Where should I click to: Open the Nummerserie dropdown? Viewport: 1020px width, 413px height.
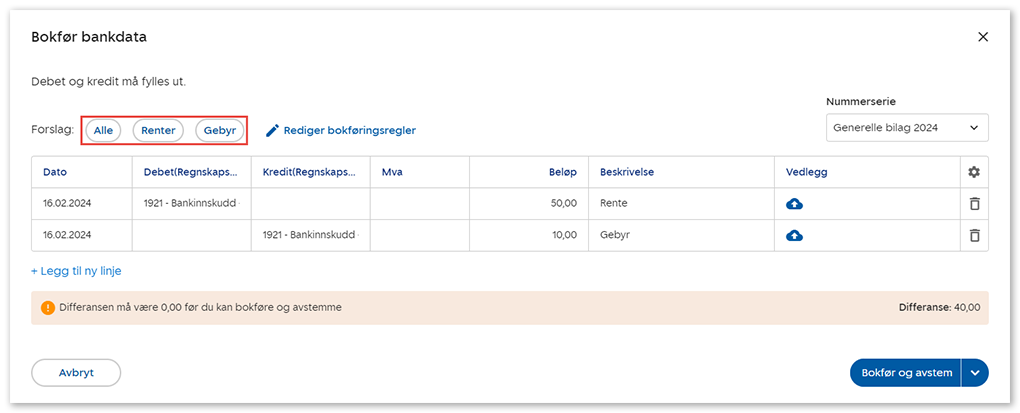tap(906, 128)
